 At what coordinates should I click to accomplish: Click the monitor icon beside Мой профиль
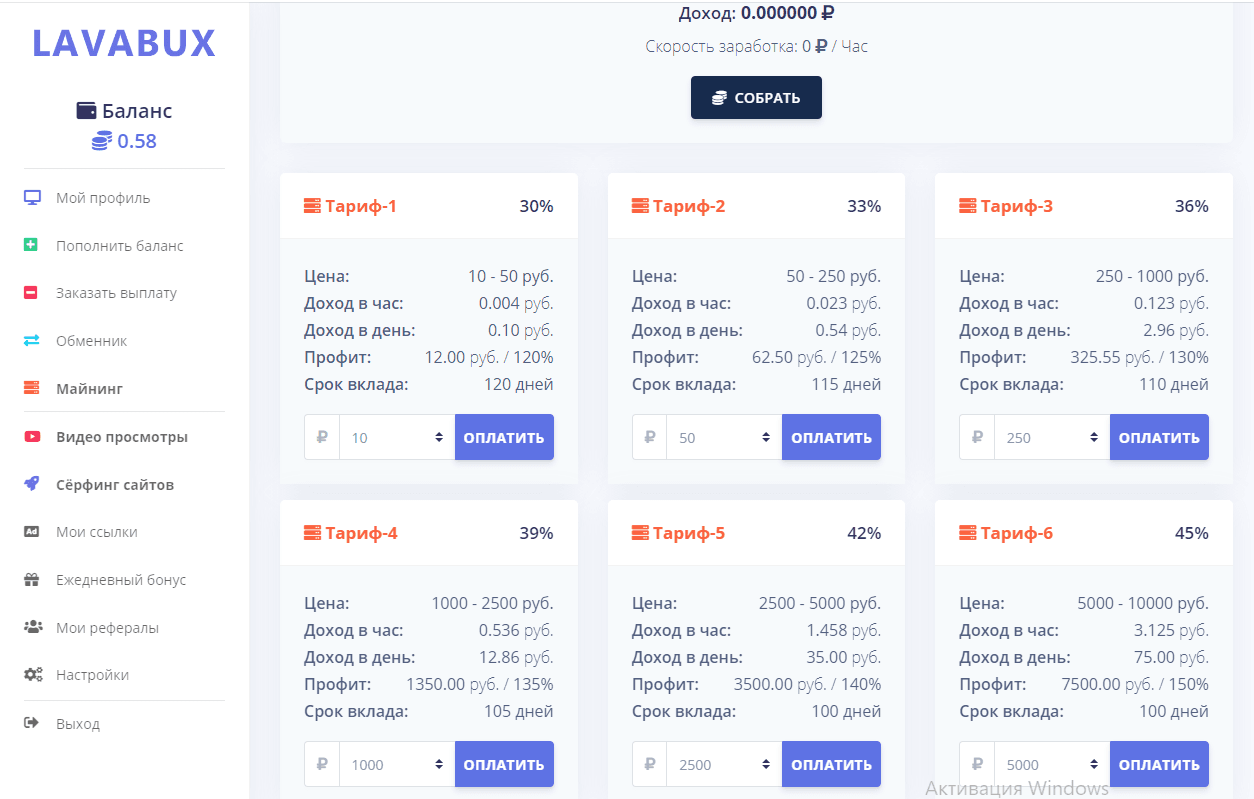coord(32,198)
